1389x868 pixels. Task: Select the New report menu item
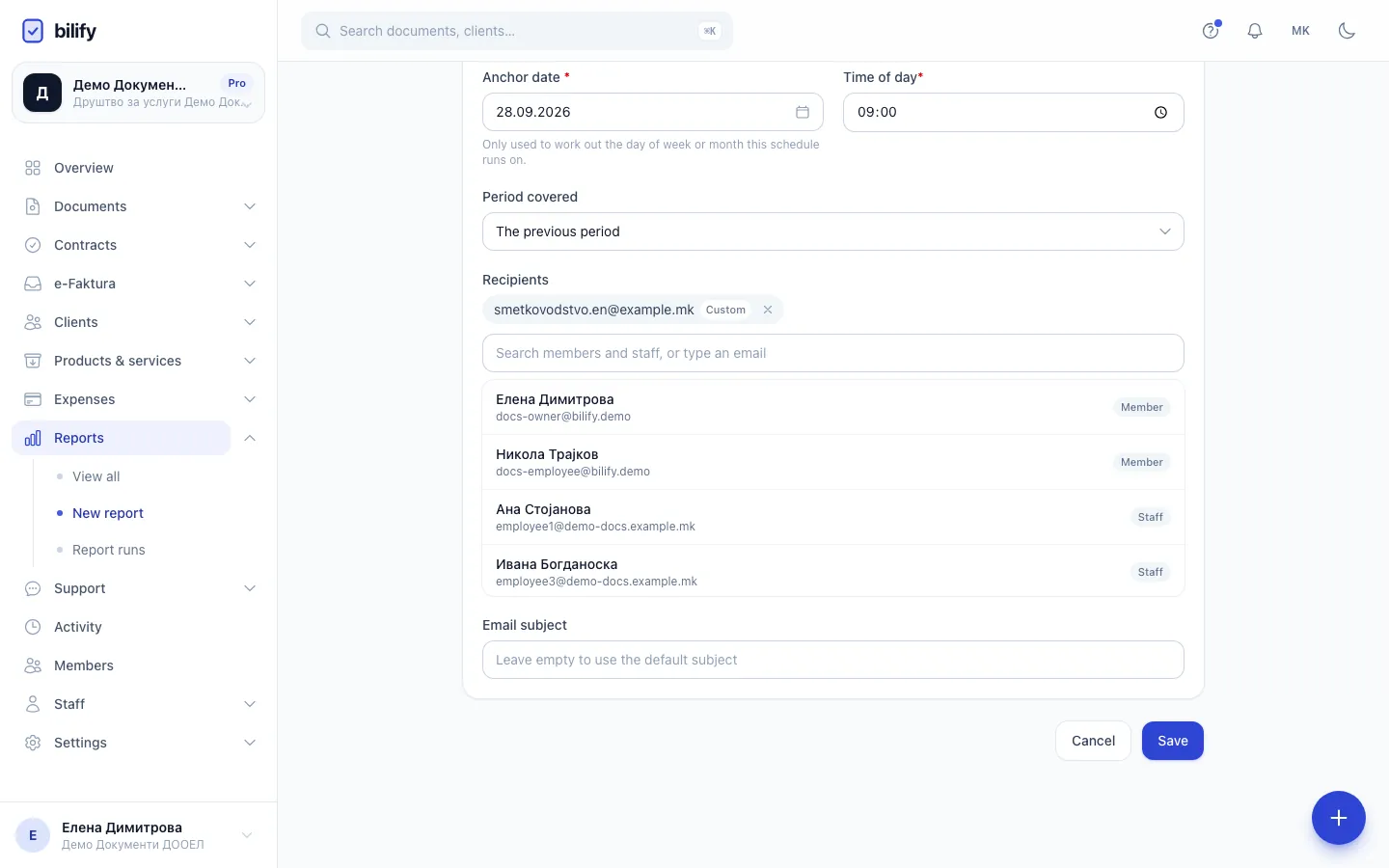108,513
